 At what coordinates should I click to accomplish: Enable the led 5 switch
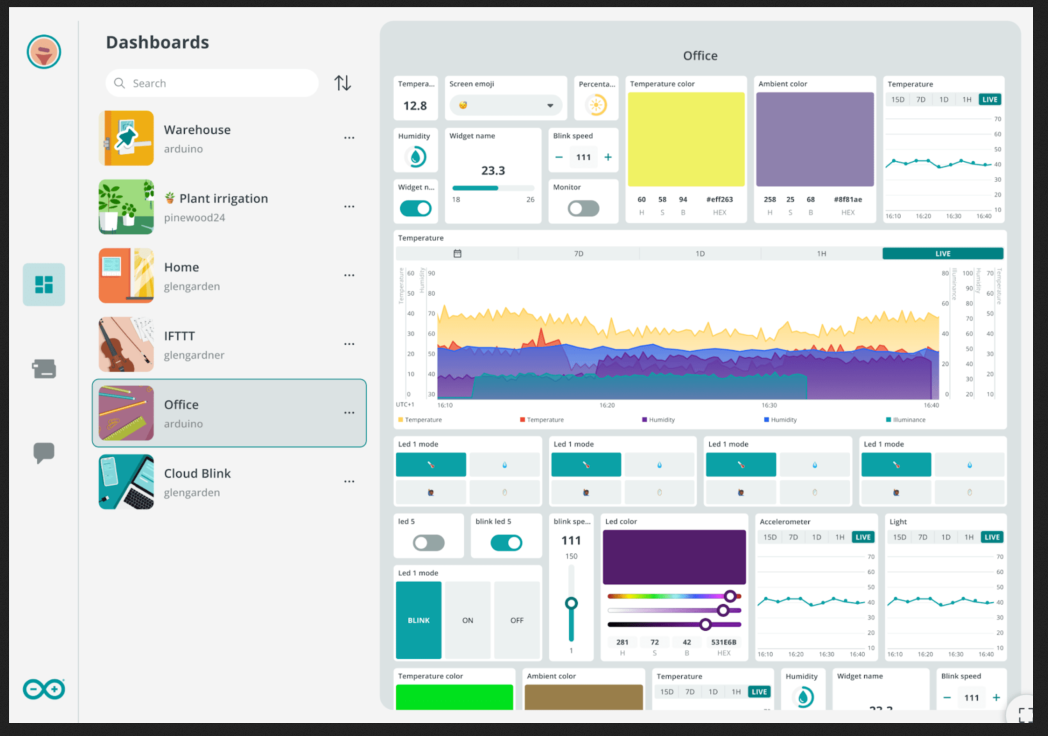coord(428,543)
